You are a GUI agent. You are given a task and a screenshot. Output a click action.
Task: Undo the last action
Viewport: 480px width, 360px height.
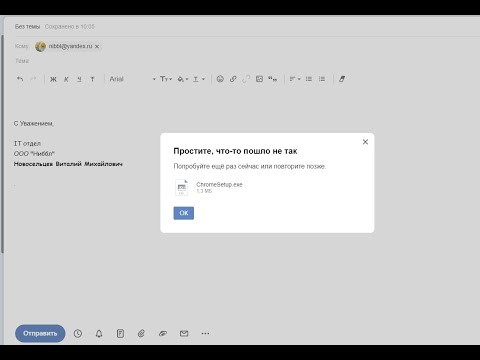click(x=20, y=79)
